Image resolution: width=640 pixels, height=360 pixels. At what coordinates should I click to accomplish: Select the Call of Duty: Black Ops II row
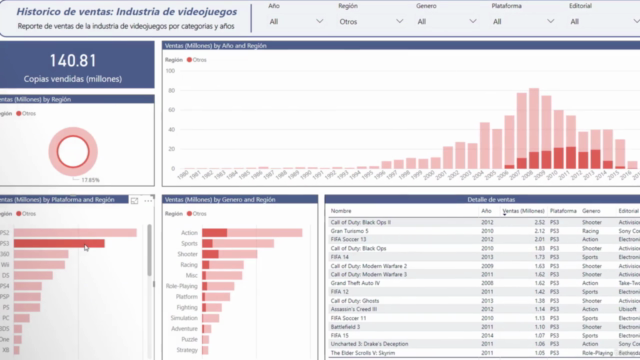[484, 222]
